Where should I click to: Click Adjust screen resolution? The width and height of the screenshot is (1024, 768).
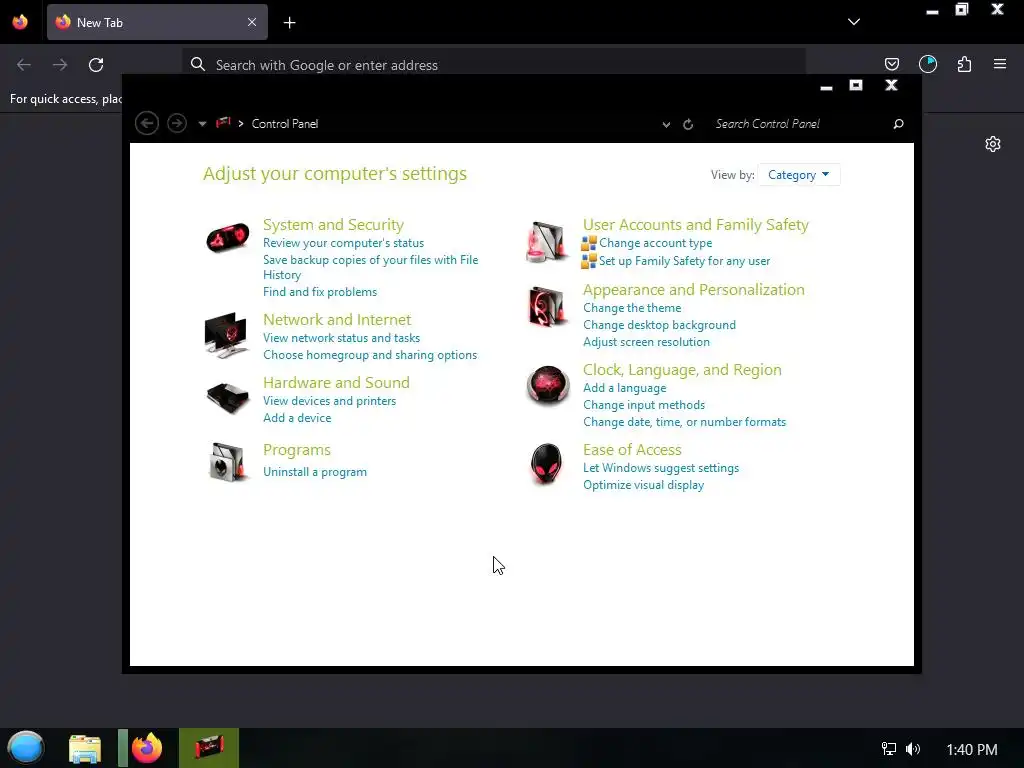646,342
